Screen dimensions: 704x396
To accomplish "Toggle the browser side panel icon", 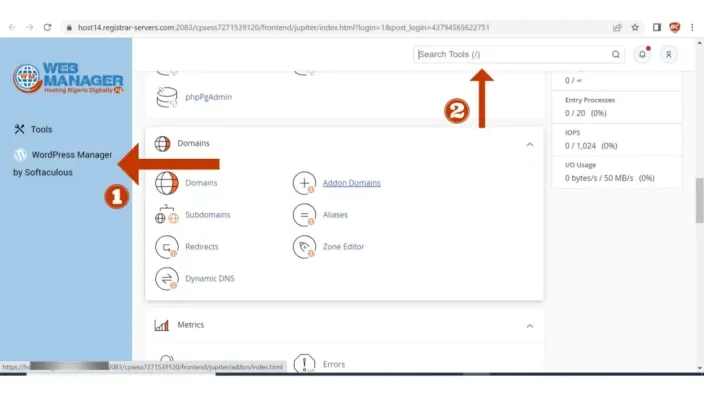I will pyautogui.click(x=657, y=27).
